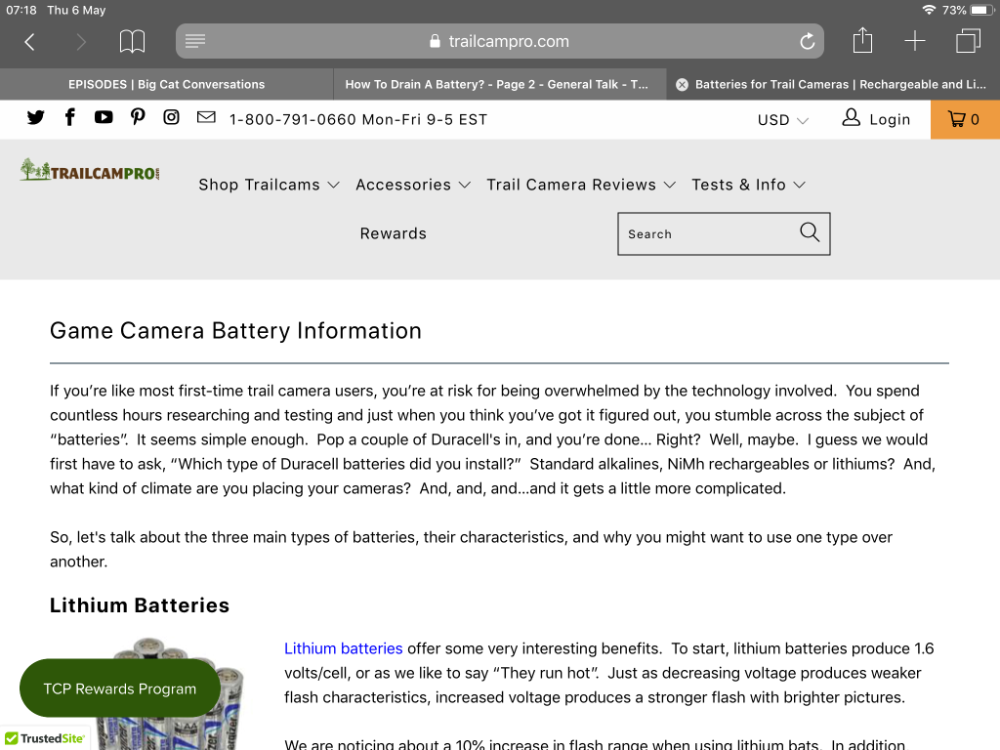Open the Safari share sheet icon
This screenshot has height=750, width=1000.
tap(862, 40)
